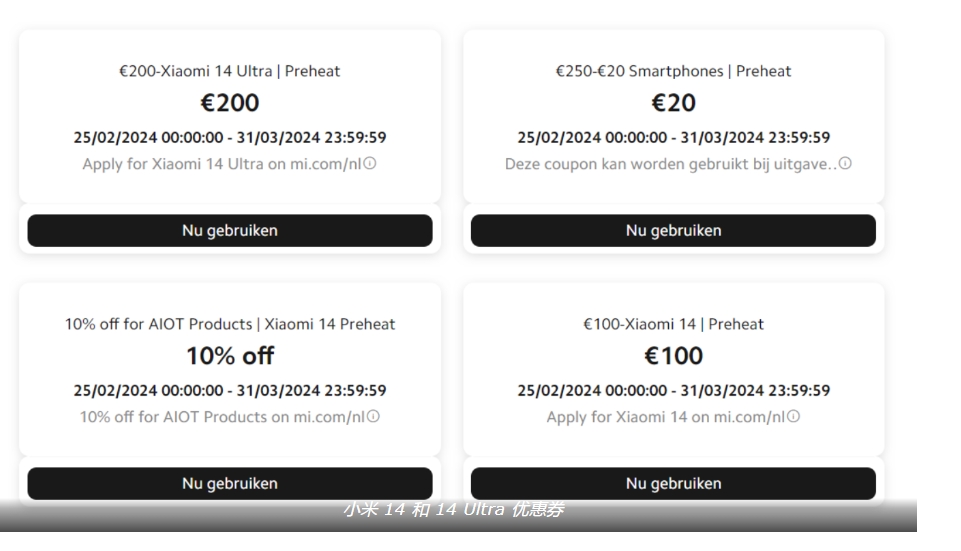Viewport: 961px width, 551px height.
Task: Select the €250-€20 Smartphones Preheat title
Action: [x=673, y=71]
